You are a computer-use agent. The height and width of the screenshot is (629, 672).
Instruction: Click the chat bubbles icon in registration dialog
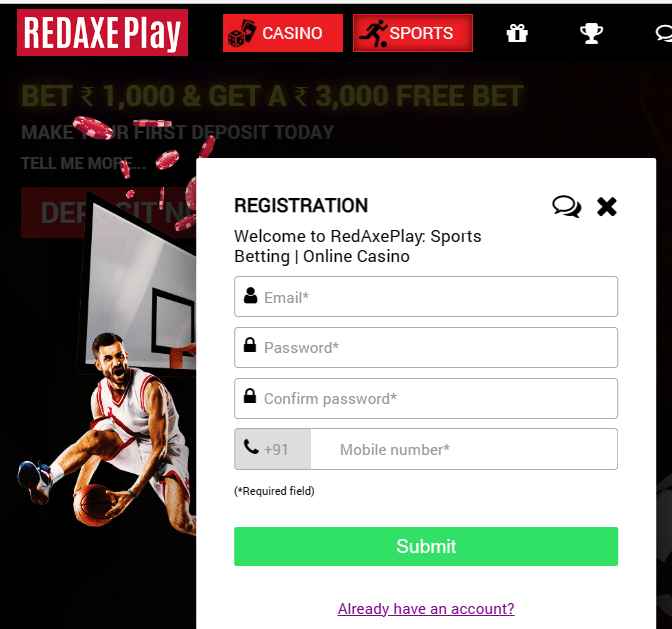click(x=567, y=207)
